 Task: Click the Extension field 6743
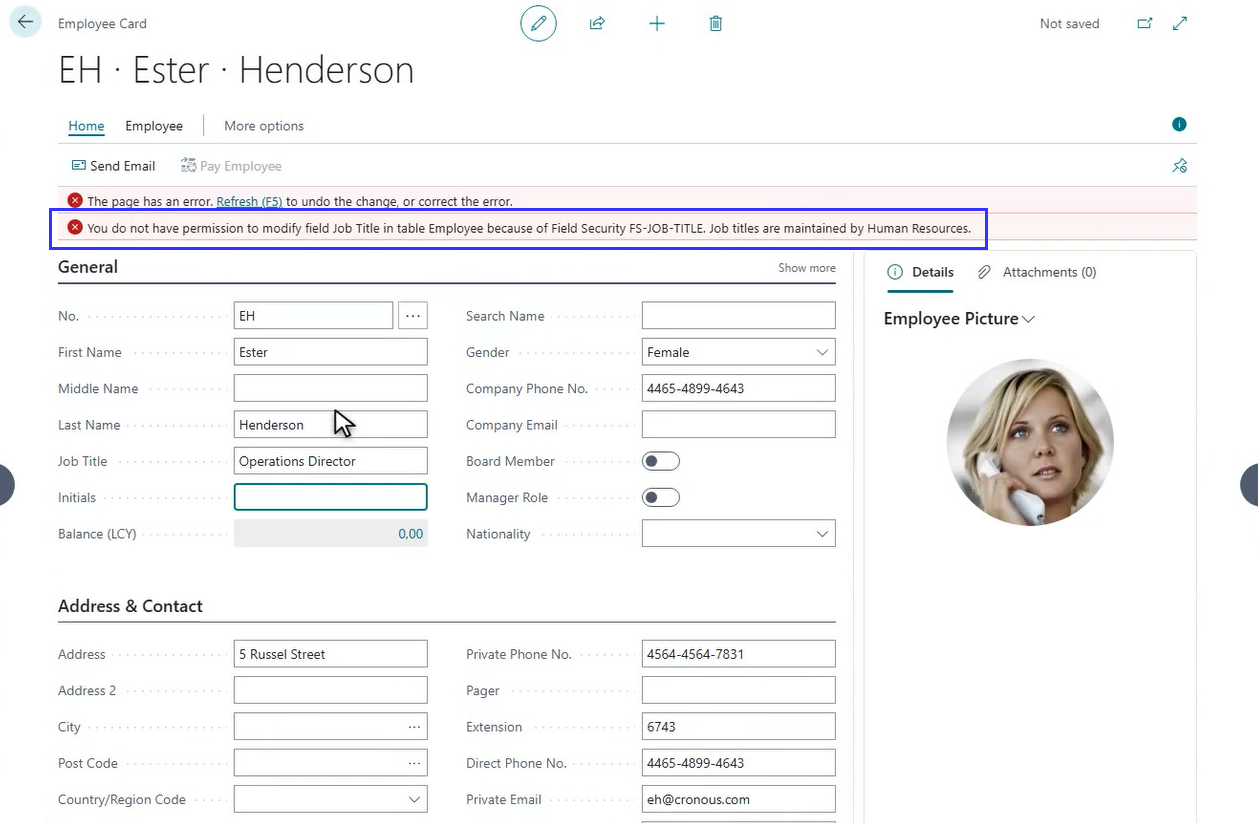738,727
